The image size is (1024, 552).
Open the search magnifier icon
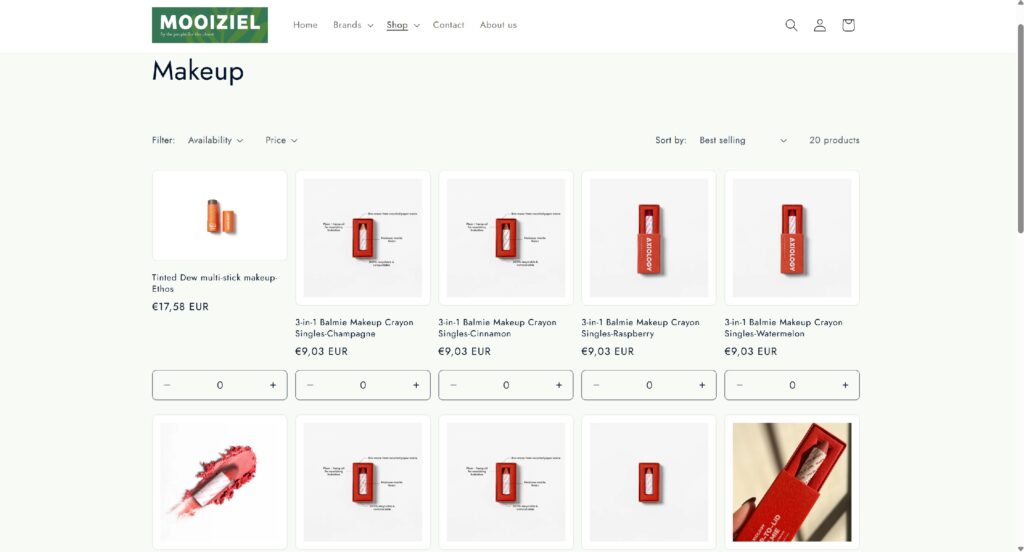point(791,25)
